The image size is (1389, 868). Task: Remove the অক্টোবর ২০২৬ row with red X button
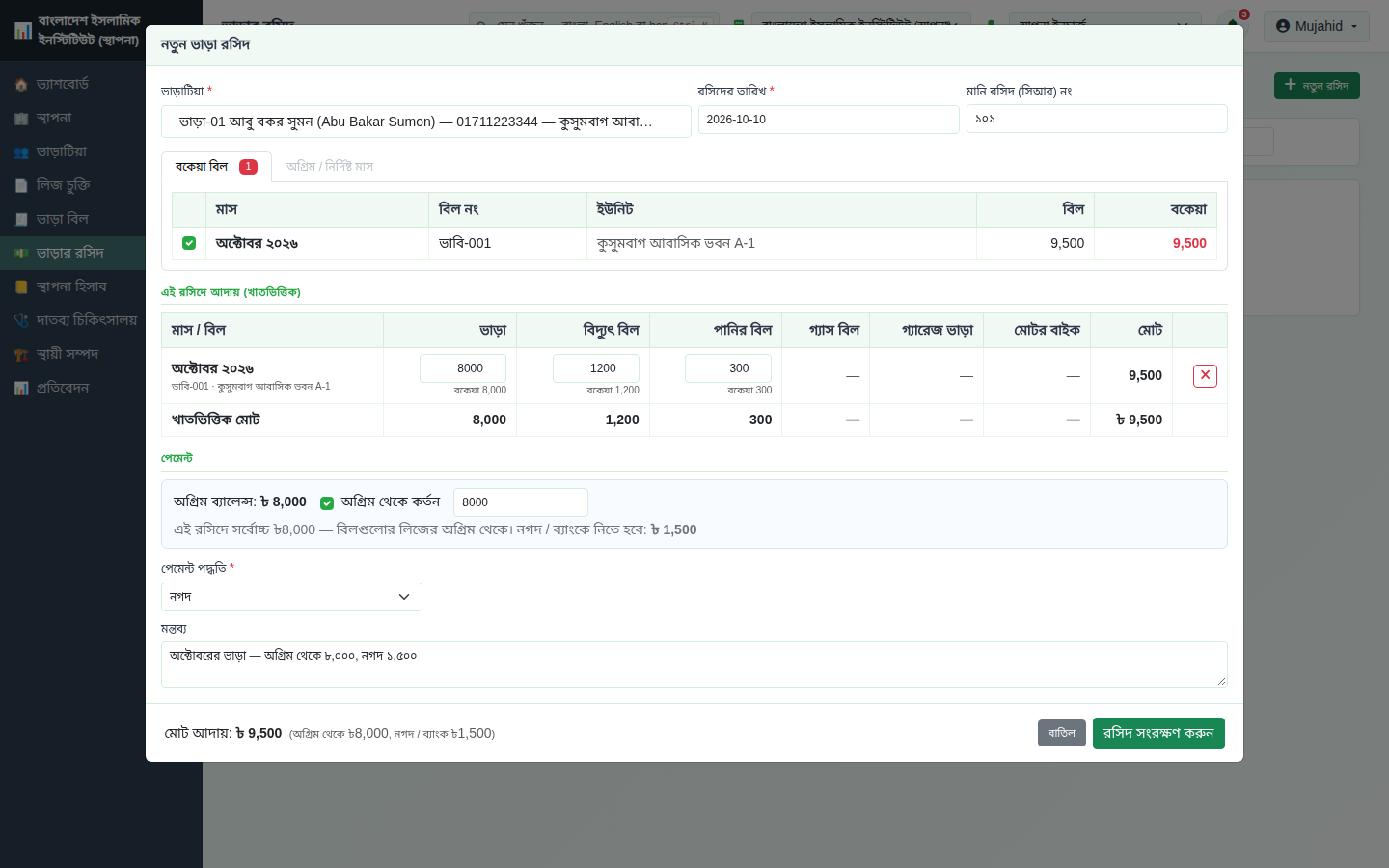point(1205,376)
